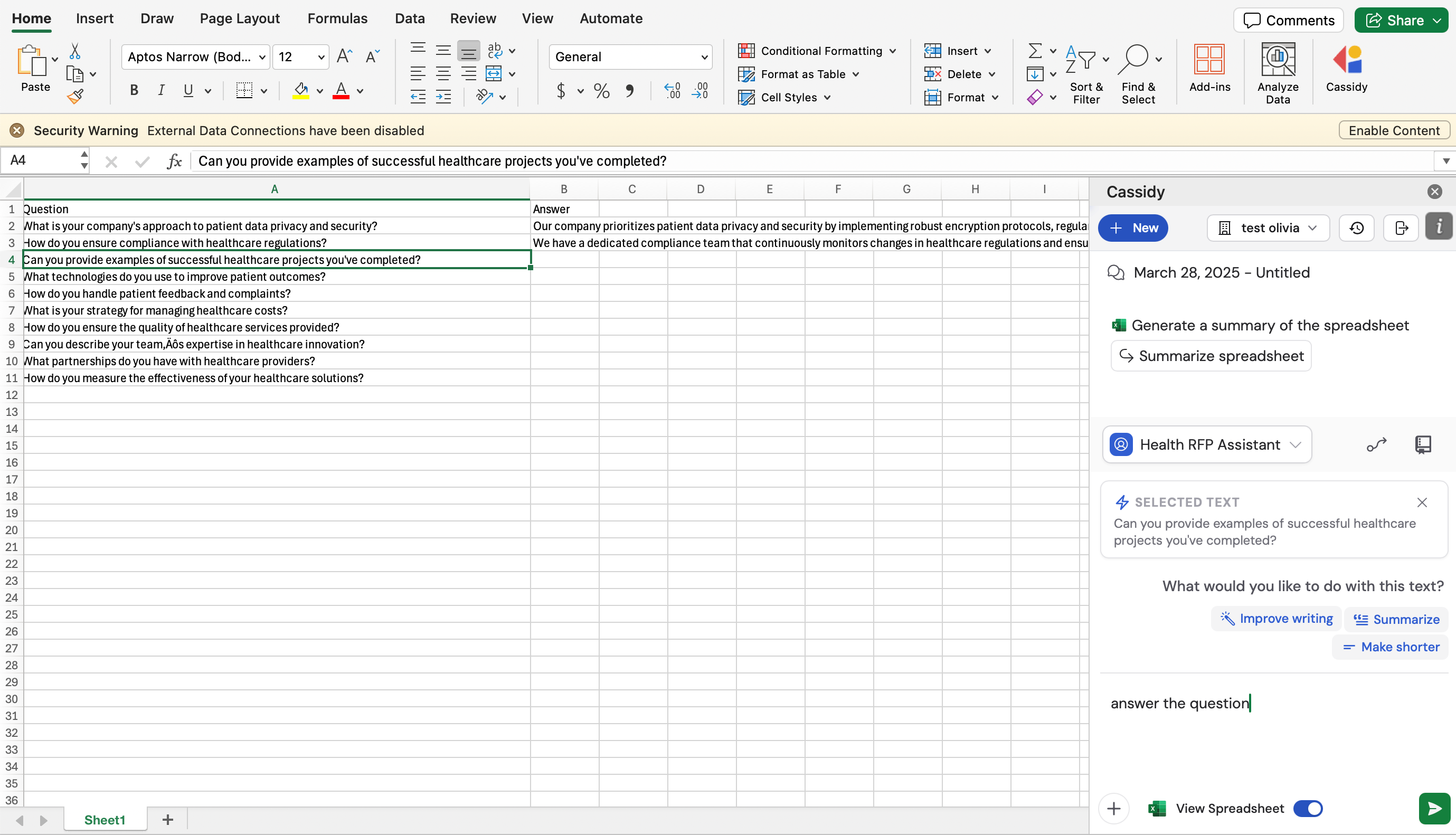Open the test olivia workspace dropdown
1456x835 pixels.
(x=1268, y=227)
